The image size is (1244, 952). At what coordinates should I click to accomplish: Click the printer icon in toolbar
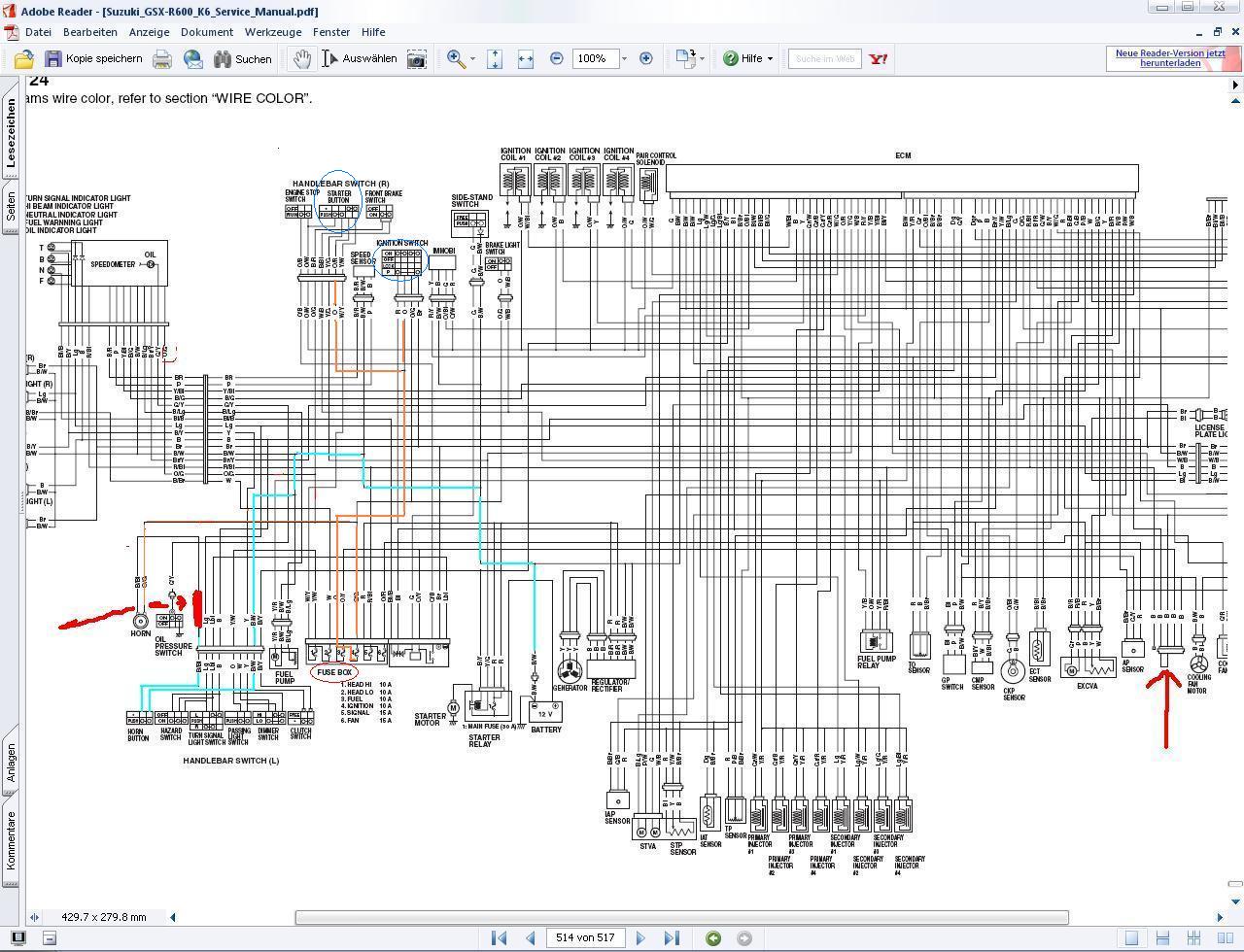pos(161,59)
